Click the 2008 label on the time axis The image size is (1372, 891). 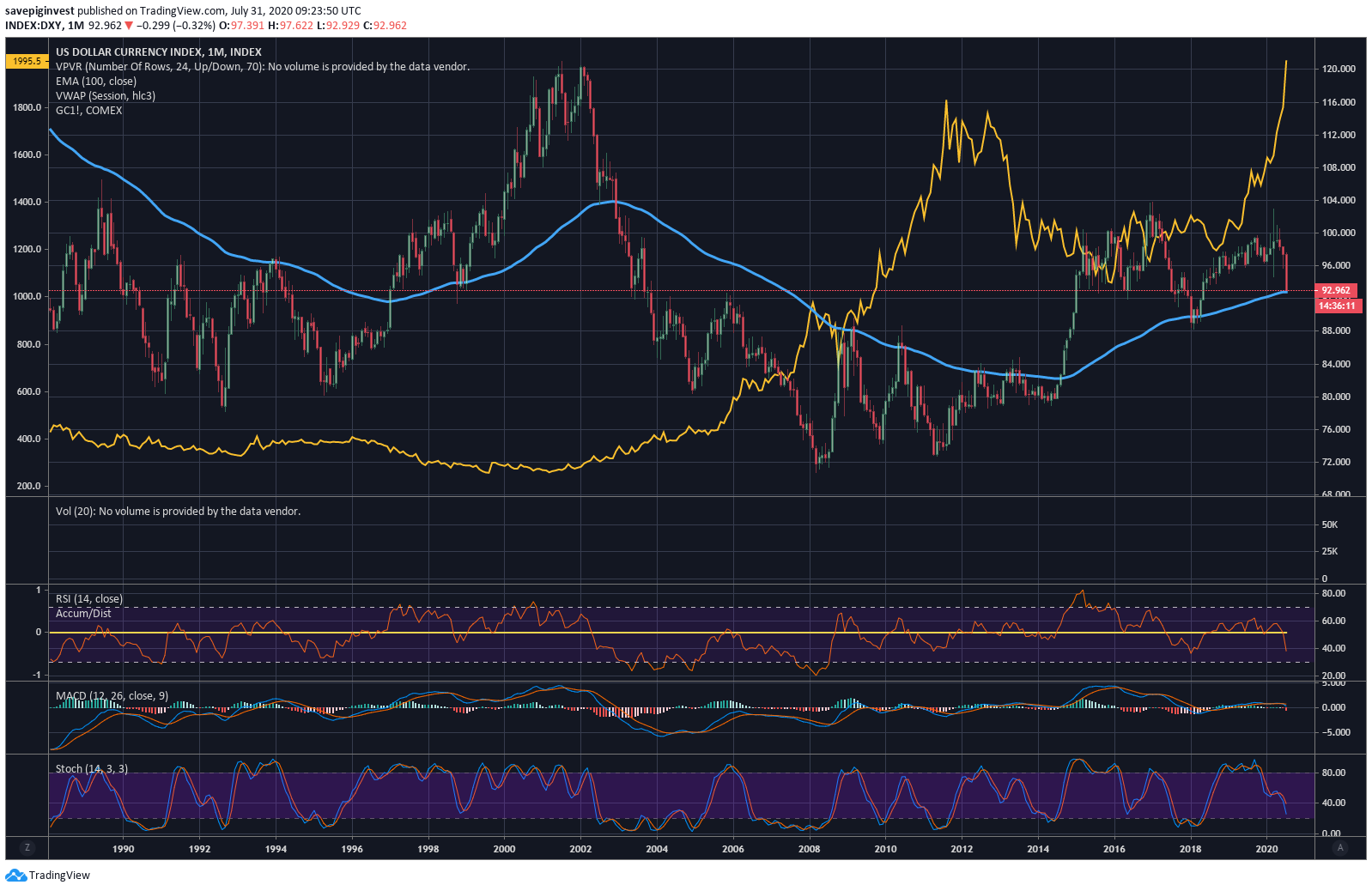pyautogui.click(x=809, y=849)
